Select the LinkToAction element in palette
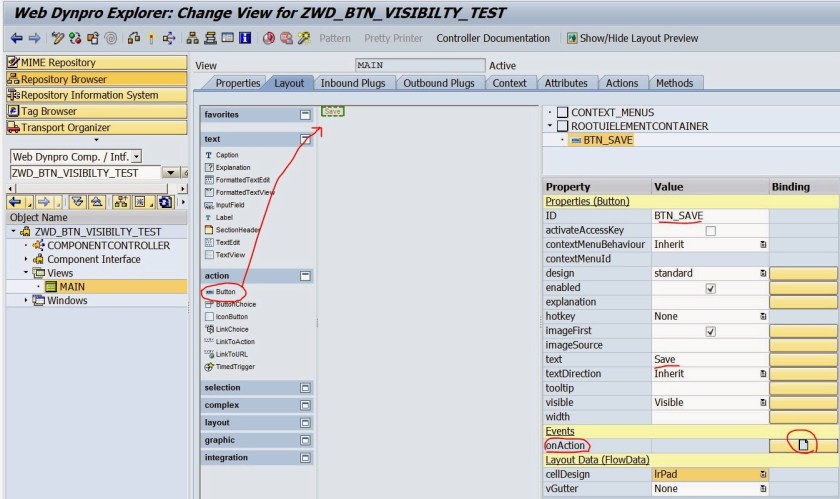This screenshot has width=840, height=499. 230,341
